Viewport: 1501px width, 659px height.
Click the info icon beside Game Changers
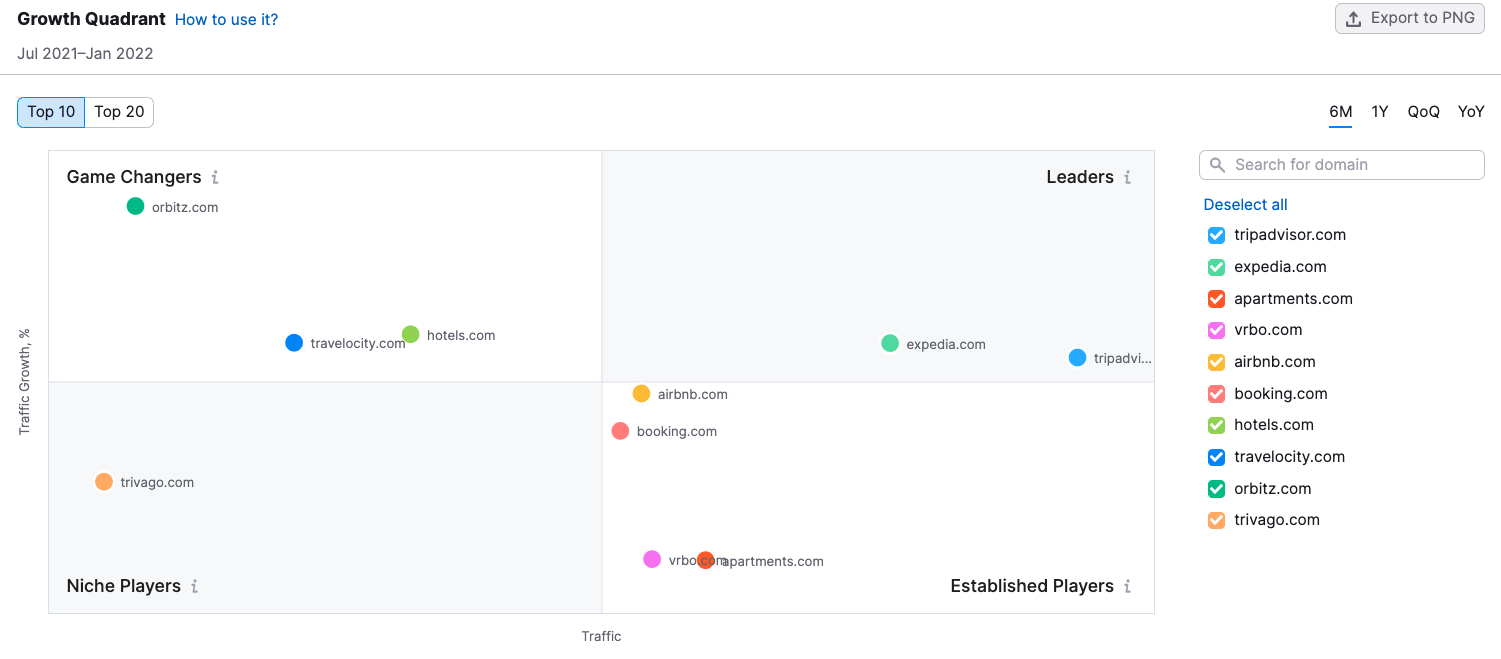(215, 178)
